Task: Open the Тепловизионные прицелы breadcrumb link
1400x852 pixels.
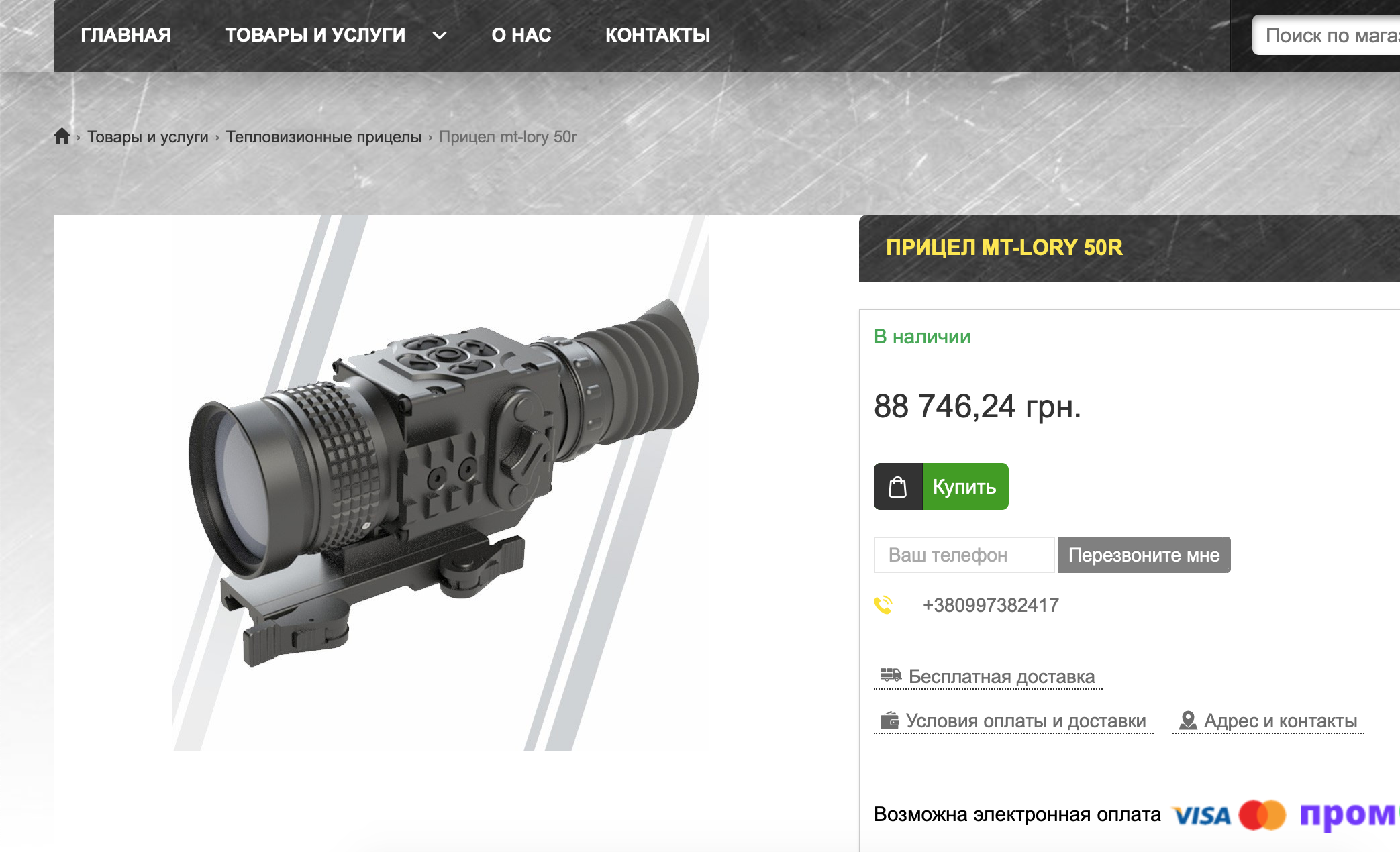Action: tap(323, 137)
